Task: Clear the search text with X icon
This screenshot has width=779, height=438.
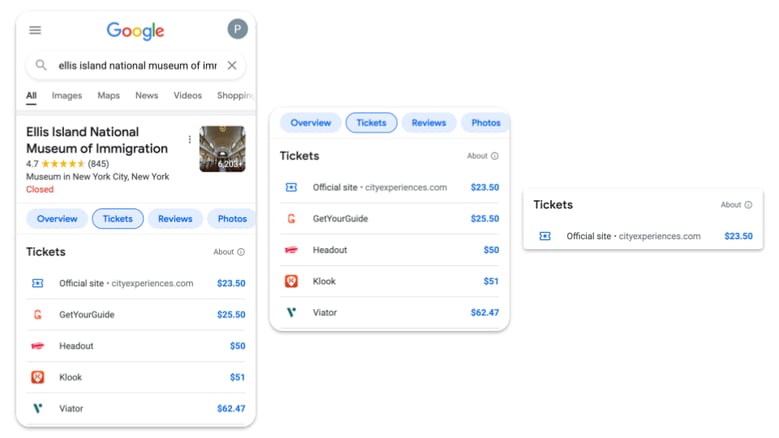Action: point(232,65)
